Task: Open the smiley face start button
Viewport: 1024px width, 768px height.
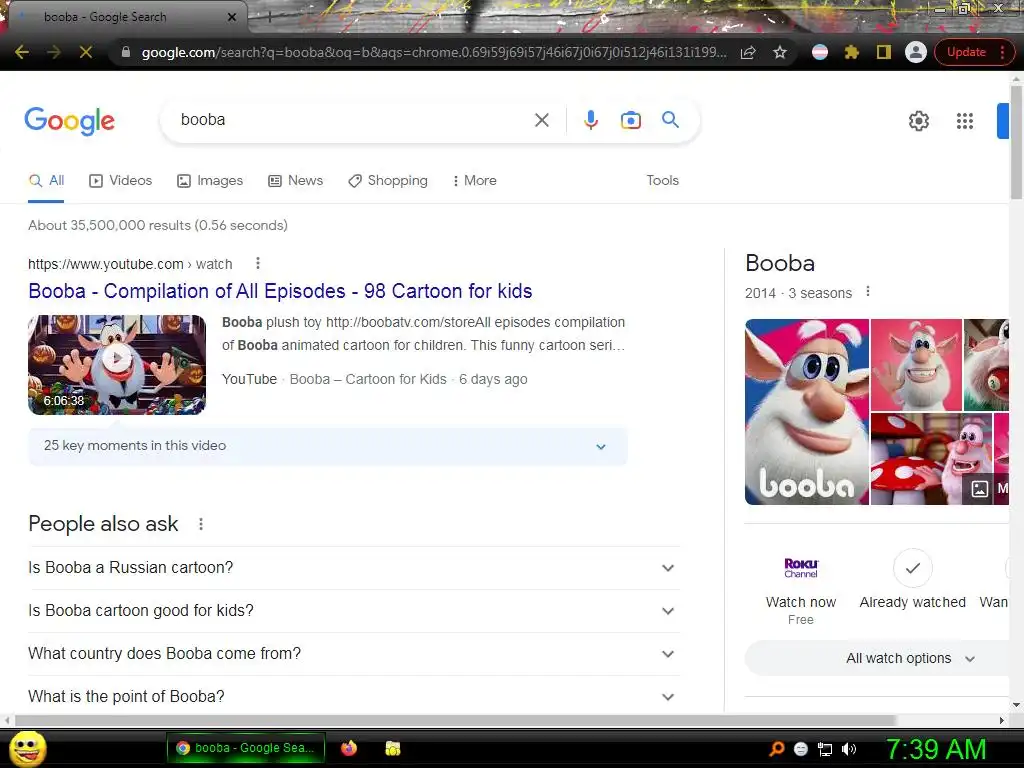Action: point(27,748)
